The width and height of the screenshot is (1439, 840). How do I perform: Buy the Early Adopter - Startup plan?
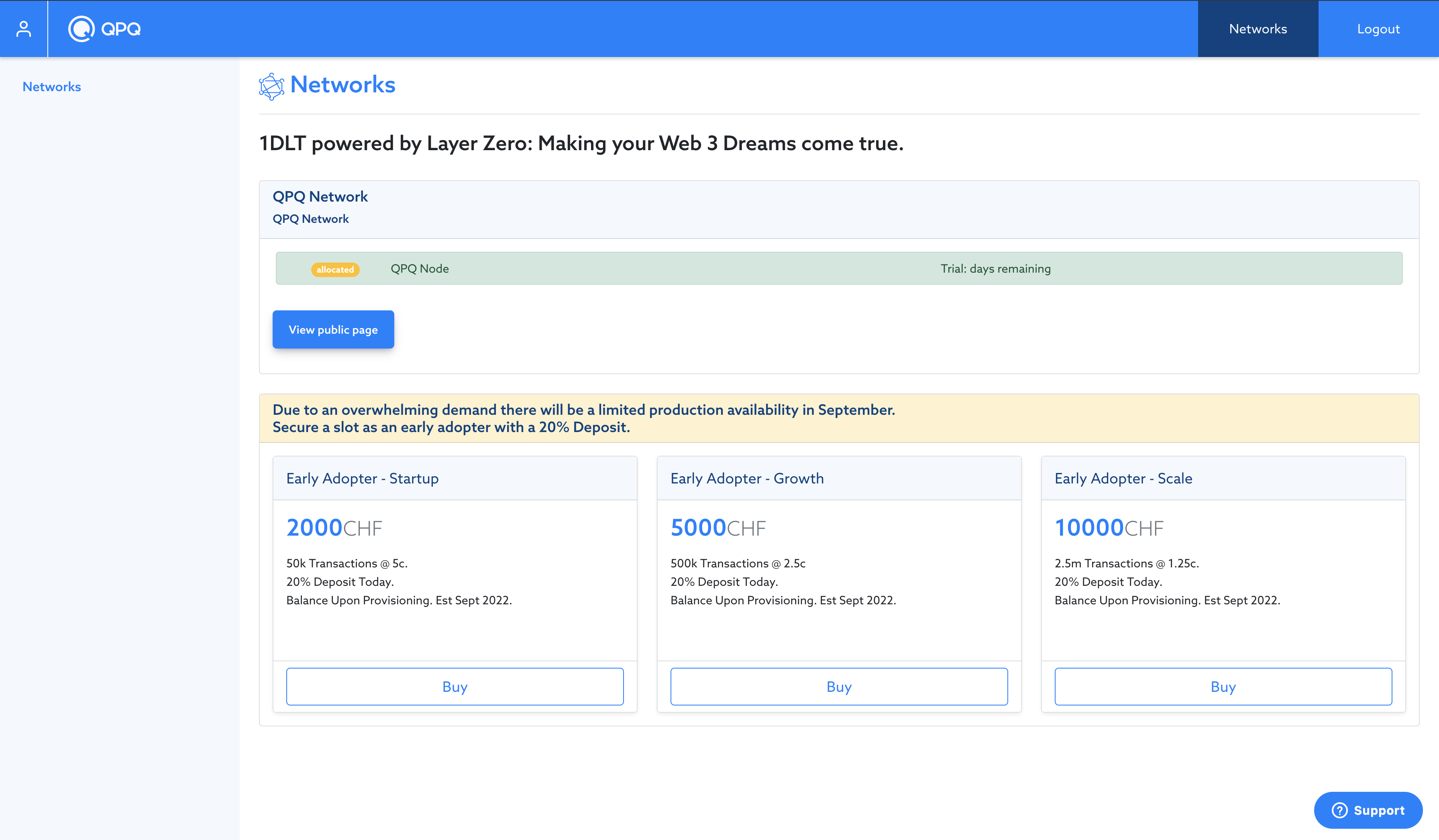point(455,686)
